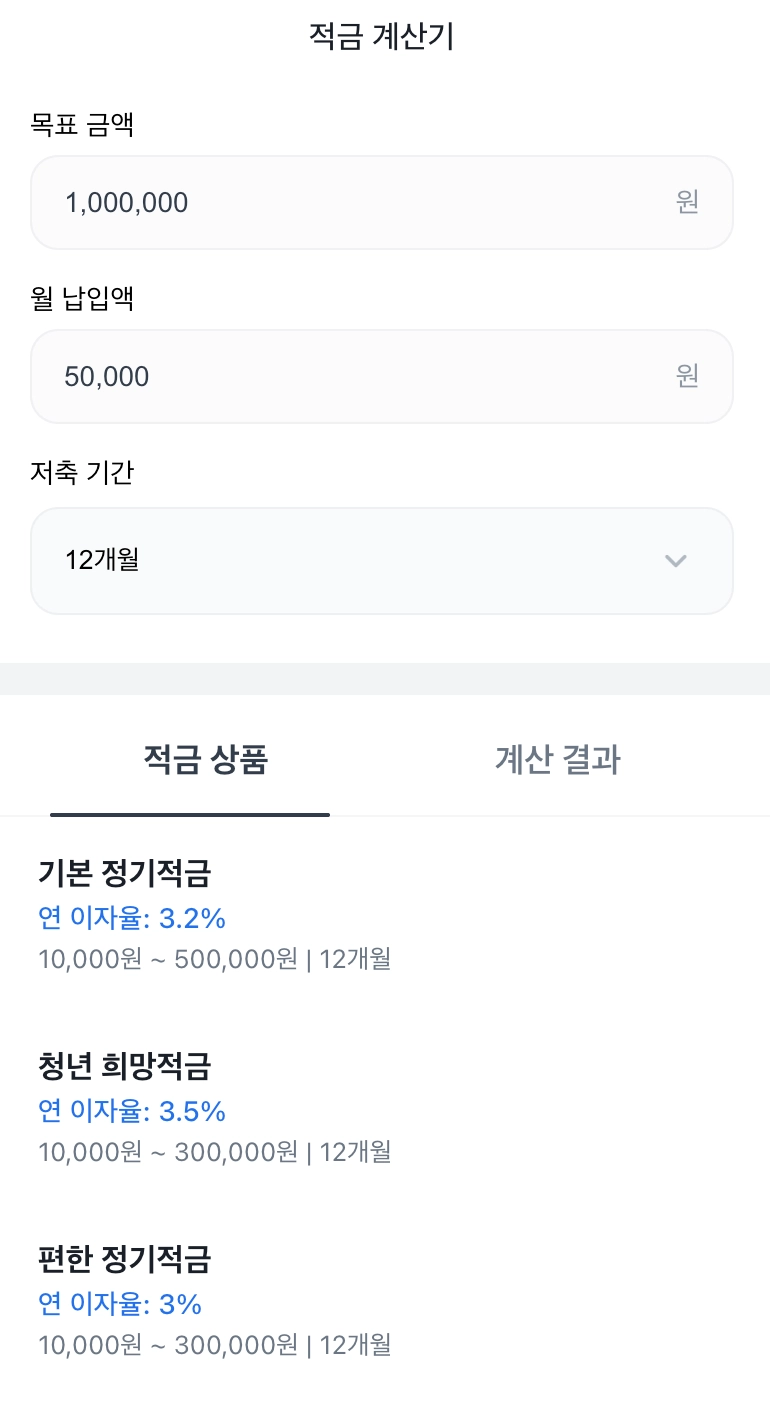Focus the 월 납입액 input showing 50,000
770x1406 pixels.
point(360,377)
